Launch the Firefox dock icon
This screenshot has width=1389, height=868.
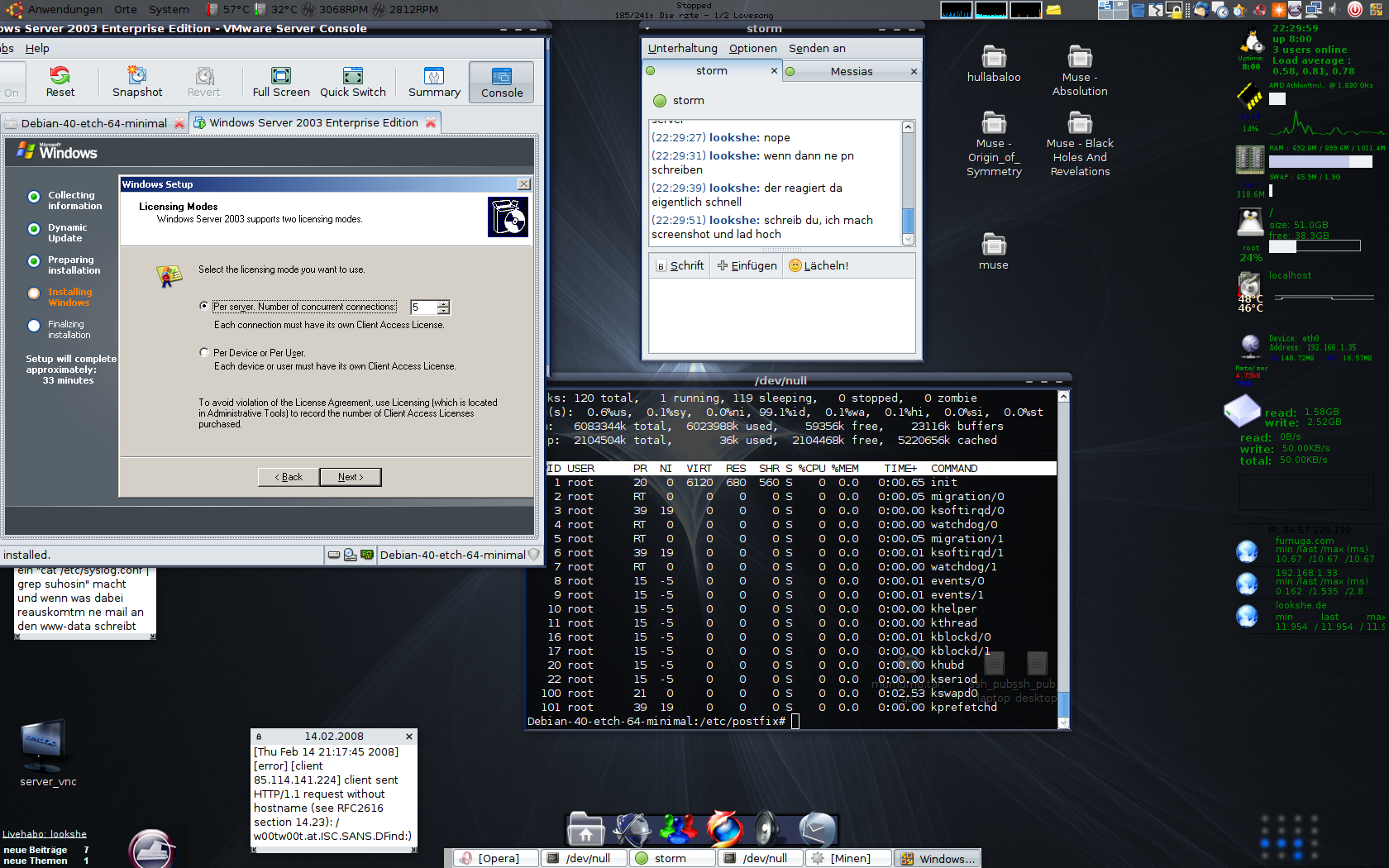point(724,829)
